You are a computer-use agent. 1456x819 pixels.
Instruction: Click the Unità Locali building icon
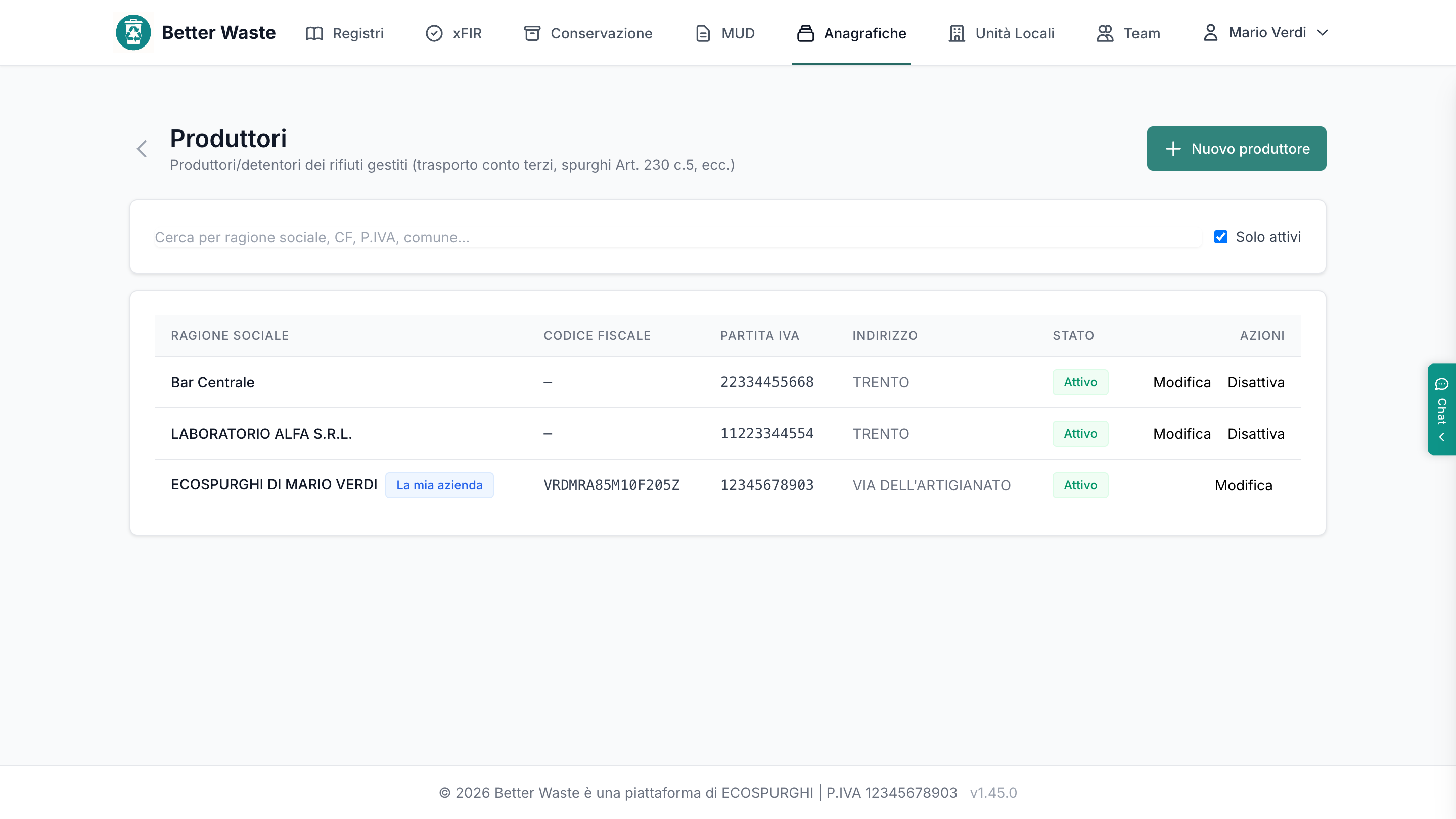point(957,33)
